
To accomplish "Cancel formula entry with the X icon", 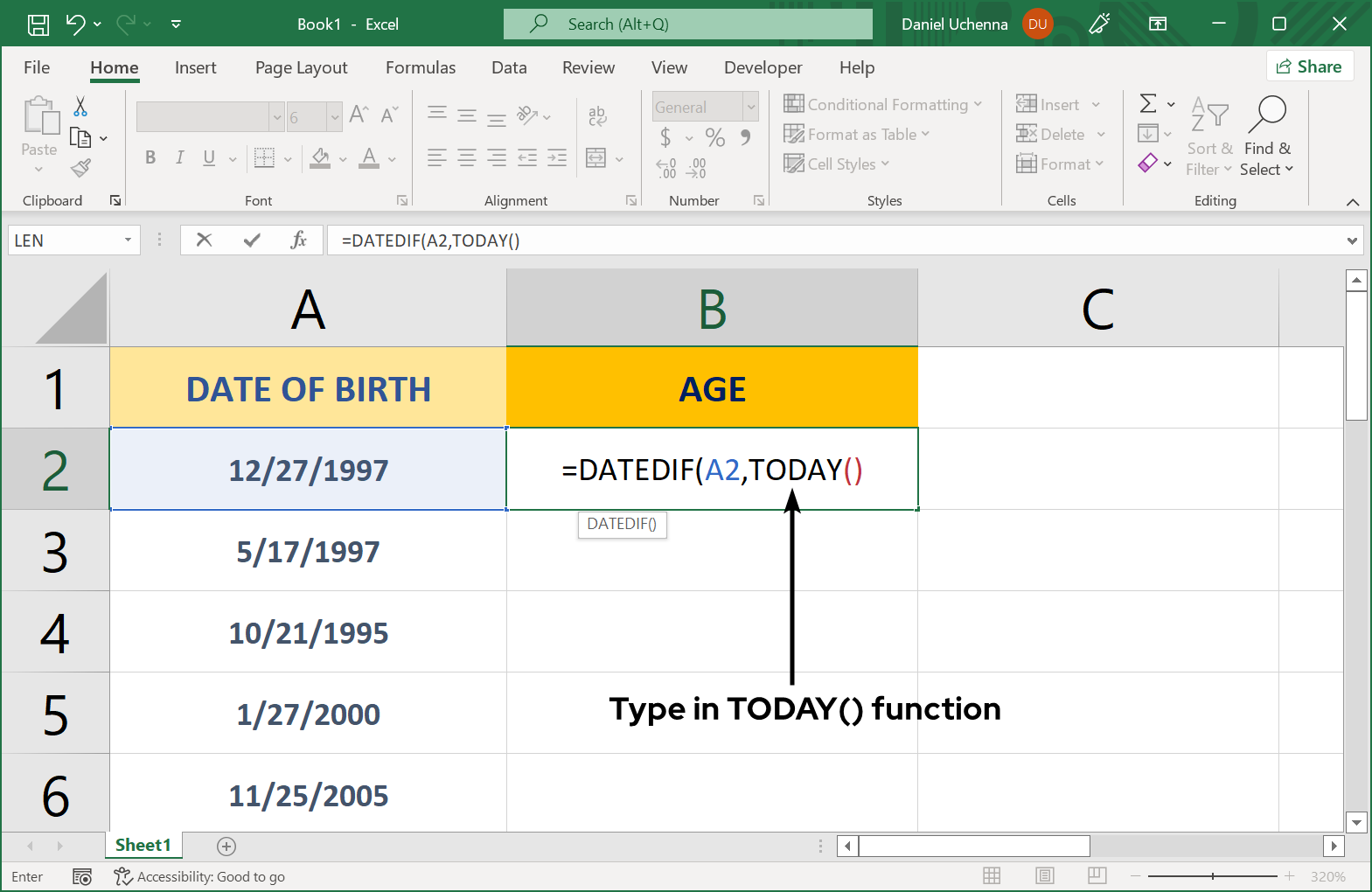I will [205, 240].
